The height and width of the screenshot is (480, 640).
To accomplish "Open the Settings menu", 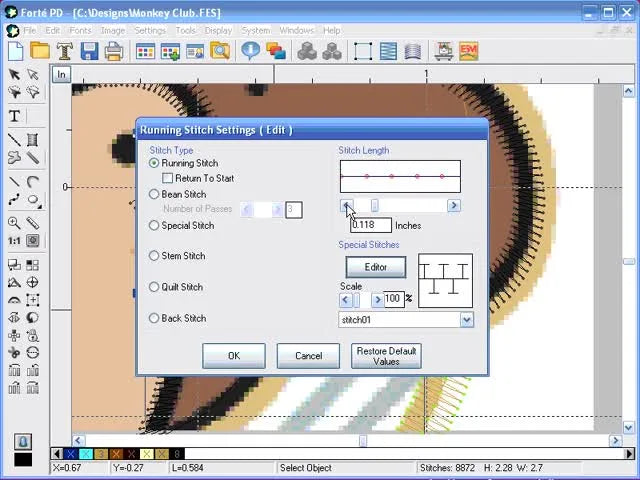I will 149,30.
